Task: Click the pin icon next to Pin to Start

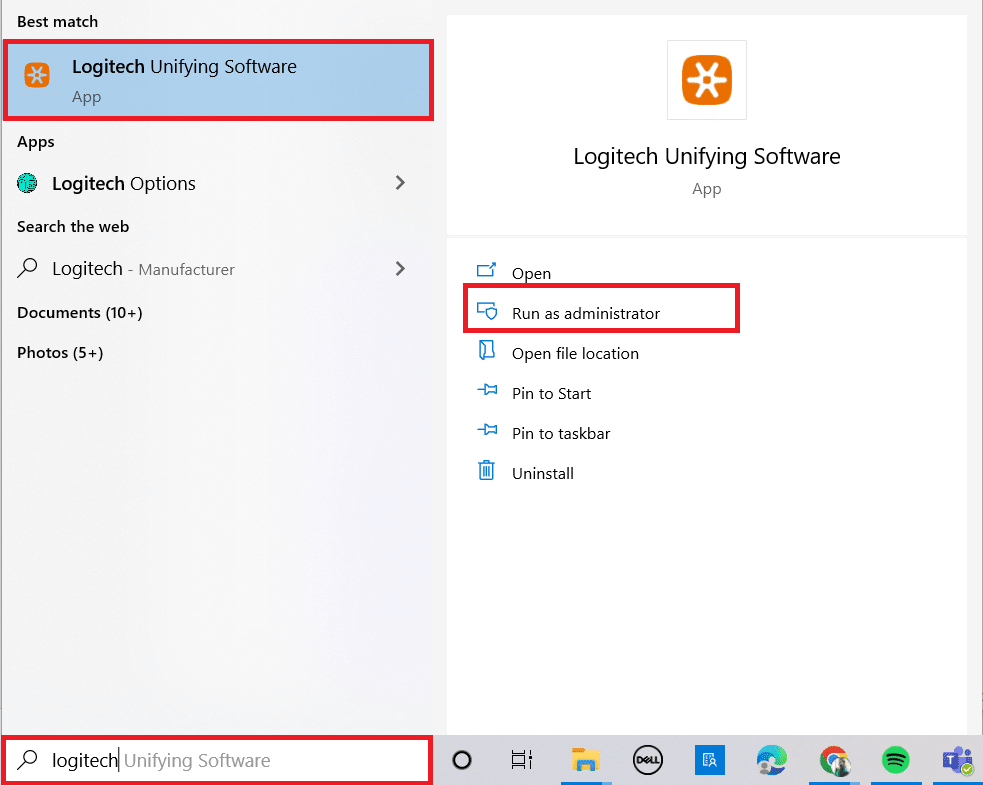Action: pyautogui.click(x=487, y=390)
